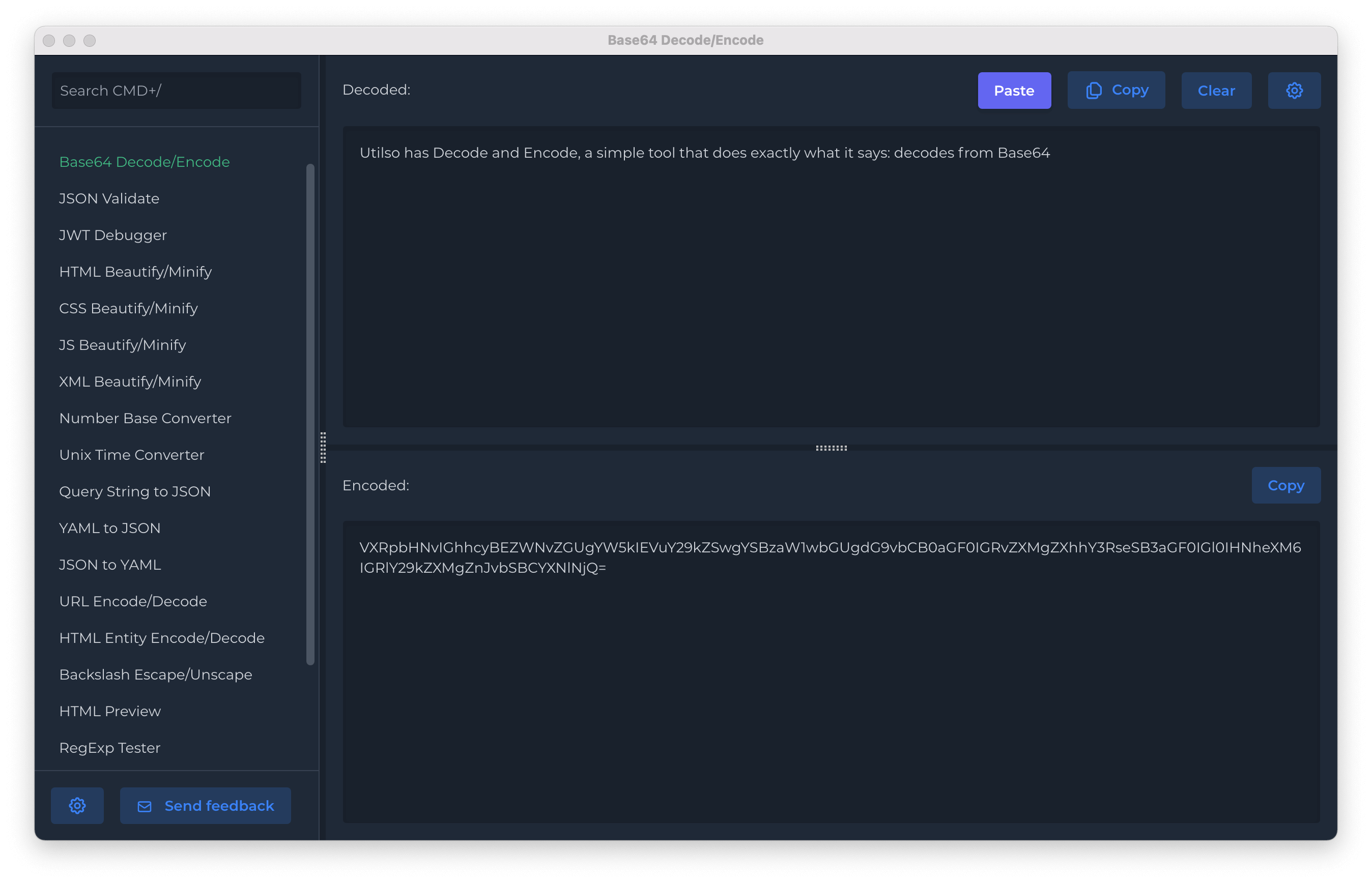Open the Unix Time Converter
The width and height of the screenshot is (1372, 883).
coord(131,455)
